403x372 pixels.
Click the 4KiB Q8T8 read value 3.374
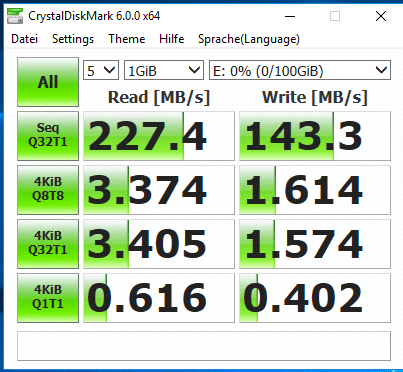pos(159,190)
